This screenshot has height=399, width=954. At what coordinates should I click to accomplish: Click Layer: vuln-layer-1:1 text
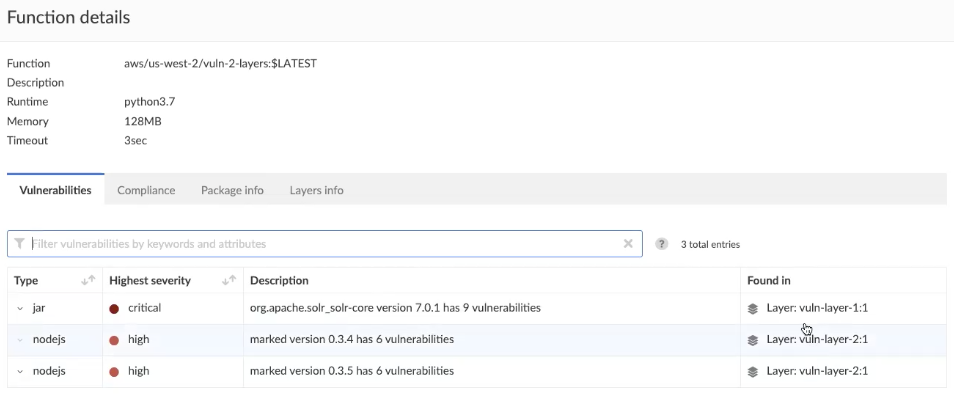coord(817,308)
